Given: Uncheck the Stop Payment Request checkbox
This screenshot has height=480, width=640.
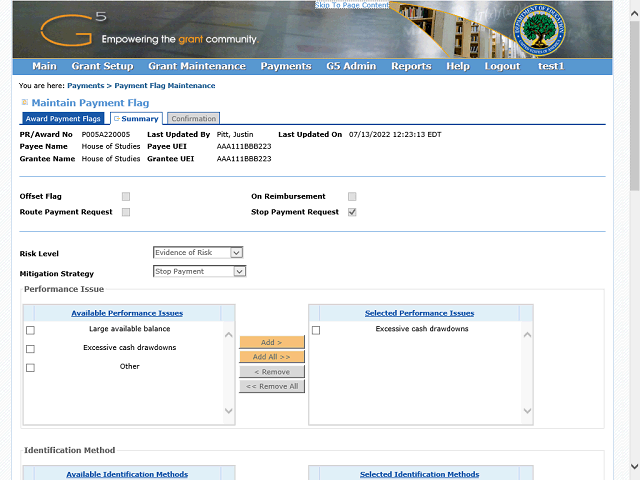Looking at the screenshot, I should 352,212.
